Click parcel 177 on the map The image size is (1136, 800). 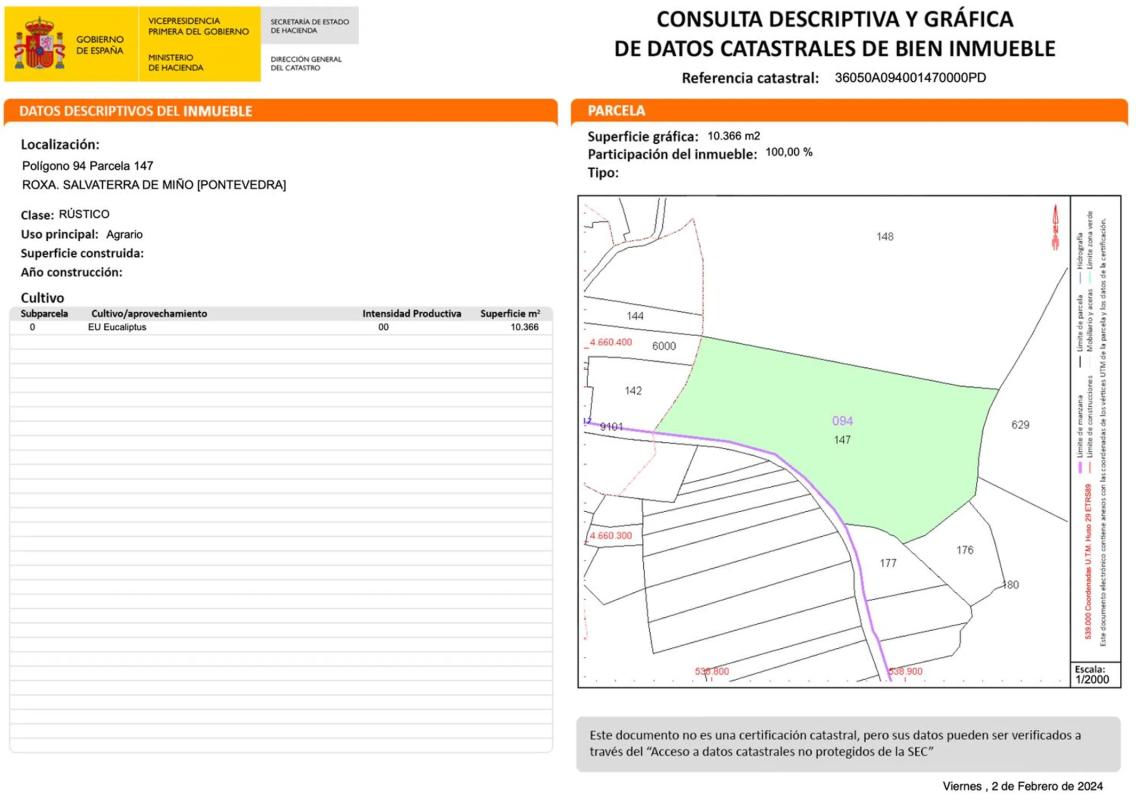point(888,563)
